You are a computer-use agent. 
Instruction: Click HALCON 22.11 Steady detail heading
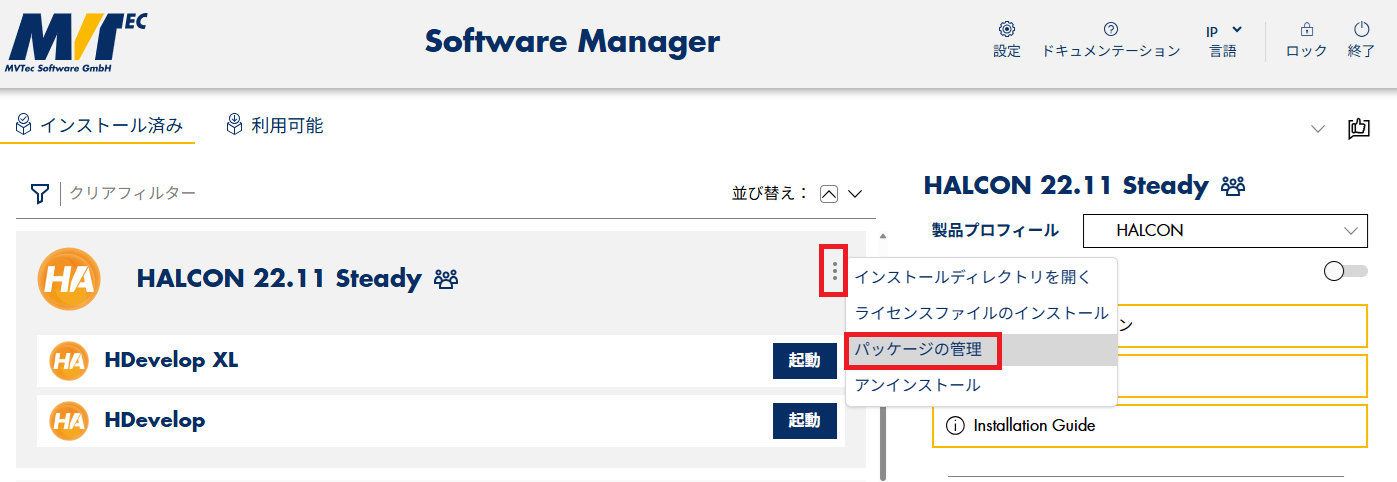tap(1066, 185)
